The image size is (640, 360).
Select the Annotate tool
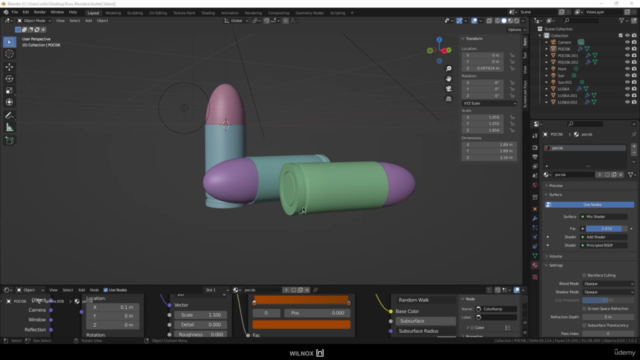tap(9, 116)
